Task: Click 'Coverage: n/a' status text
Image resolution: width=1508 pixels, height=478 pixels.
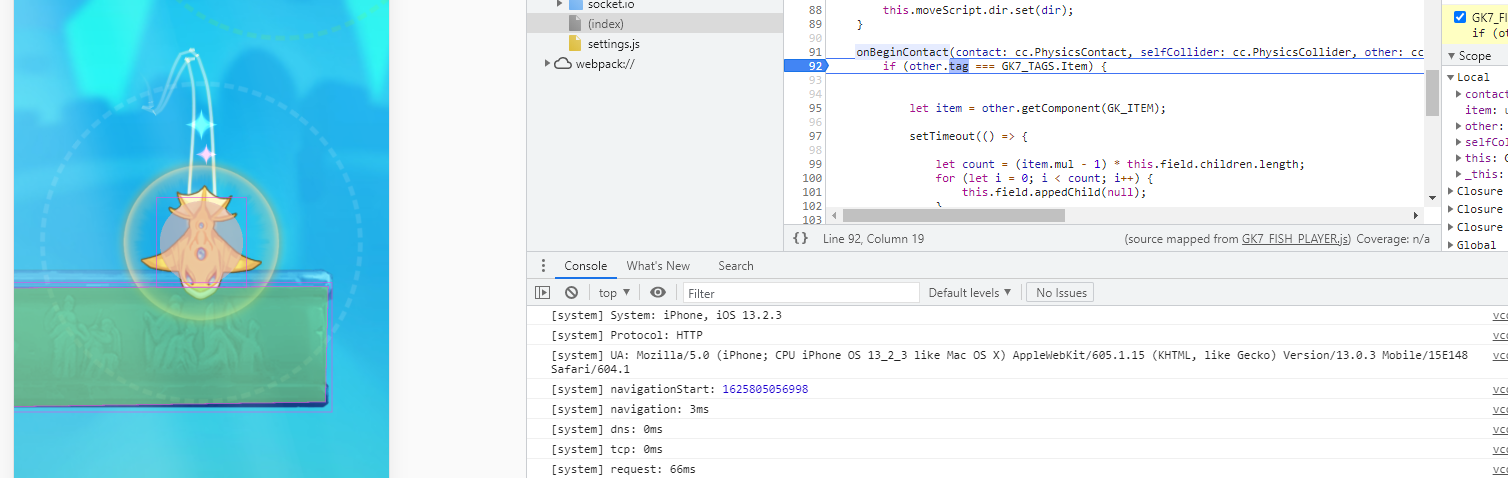Action: (x=1393, y=239)
